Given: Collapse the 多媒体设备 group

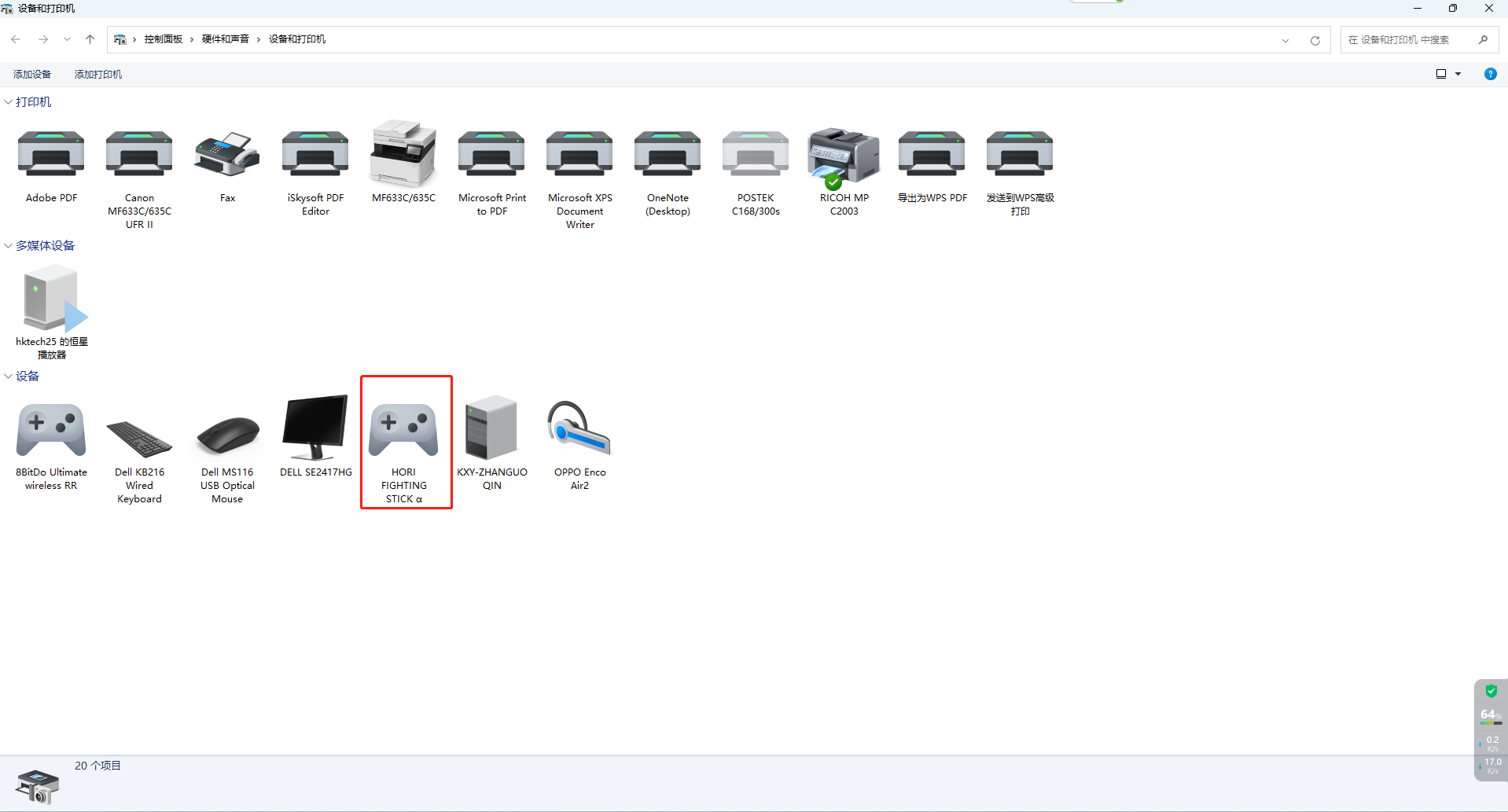Looking at the screenshot, I should tap(8, 246).
